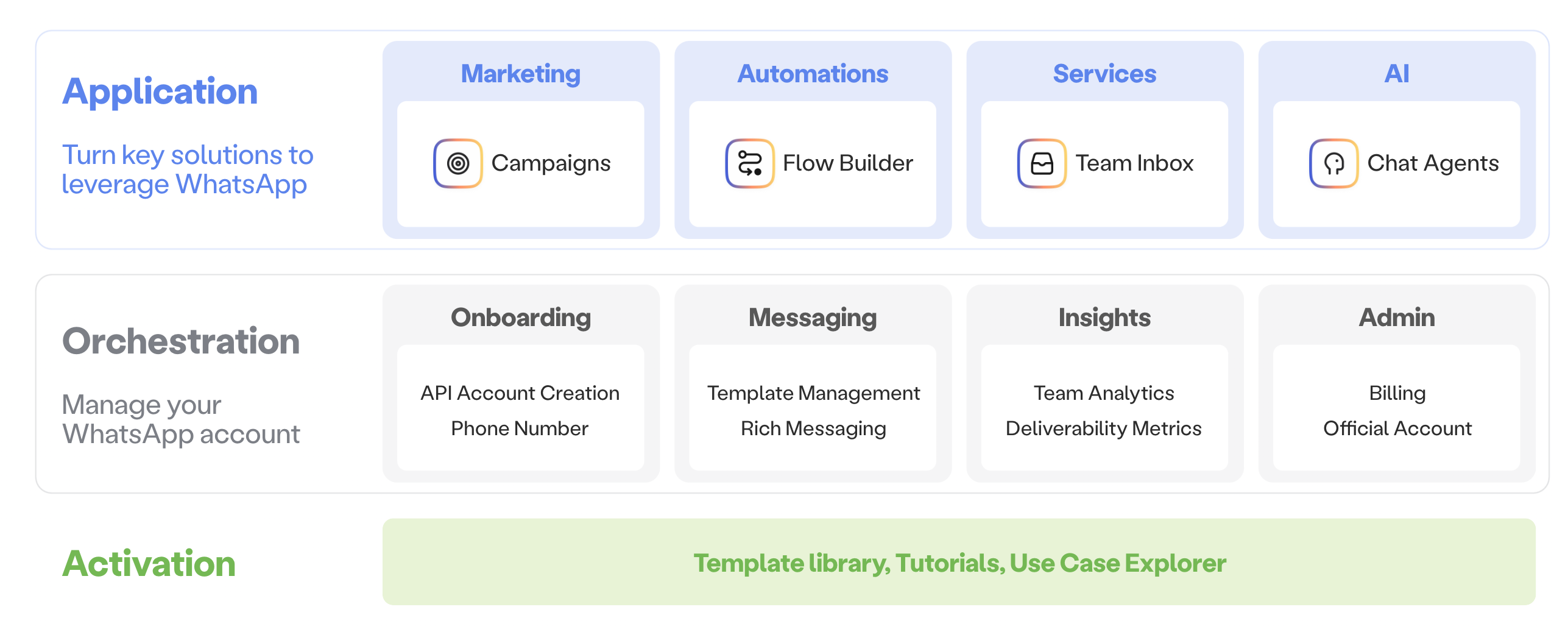
Task: Click 'Turn key solutions to leverage WhatsApp'
Action: [188, 170]
